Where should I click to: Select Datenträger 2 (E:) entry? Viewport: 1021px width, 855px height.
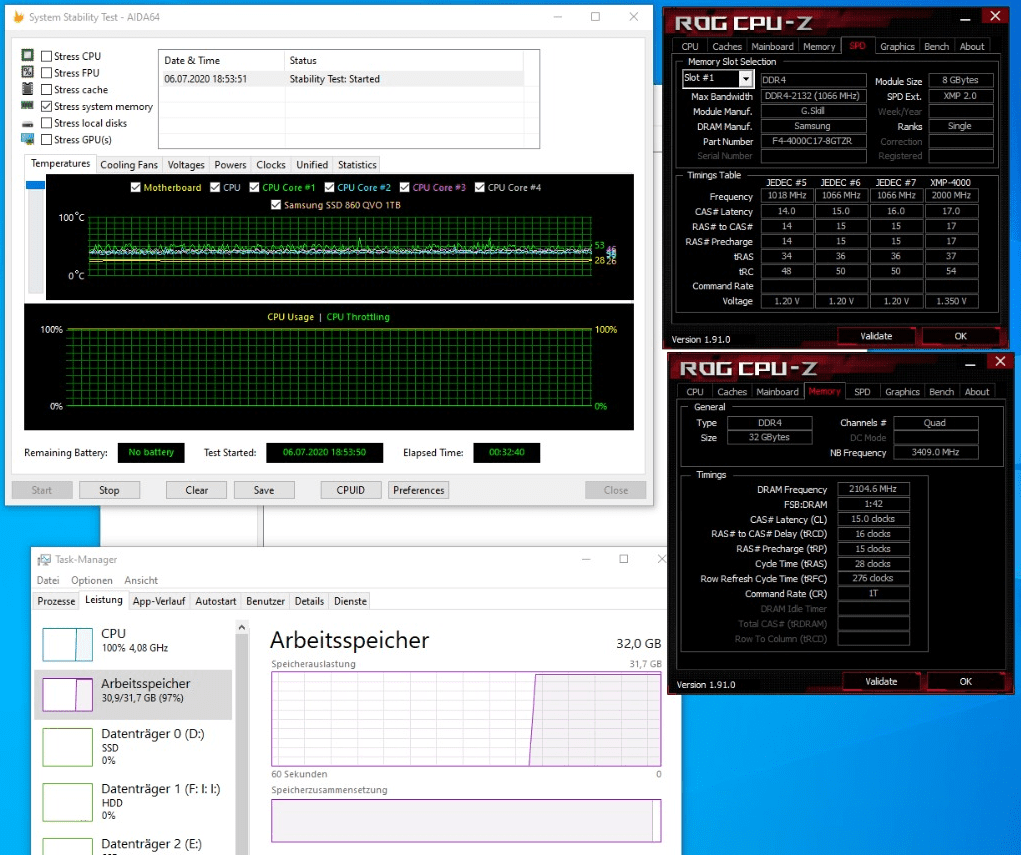pyautogui.click(x=133, y=845)
